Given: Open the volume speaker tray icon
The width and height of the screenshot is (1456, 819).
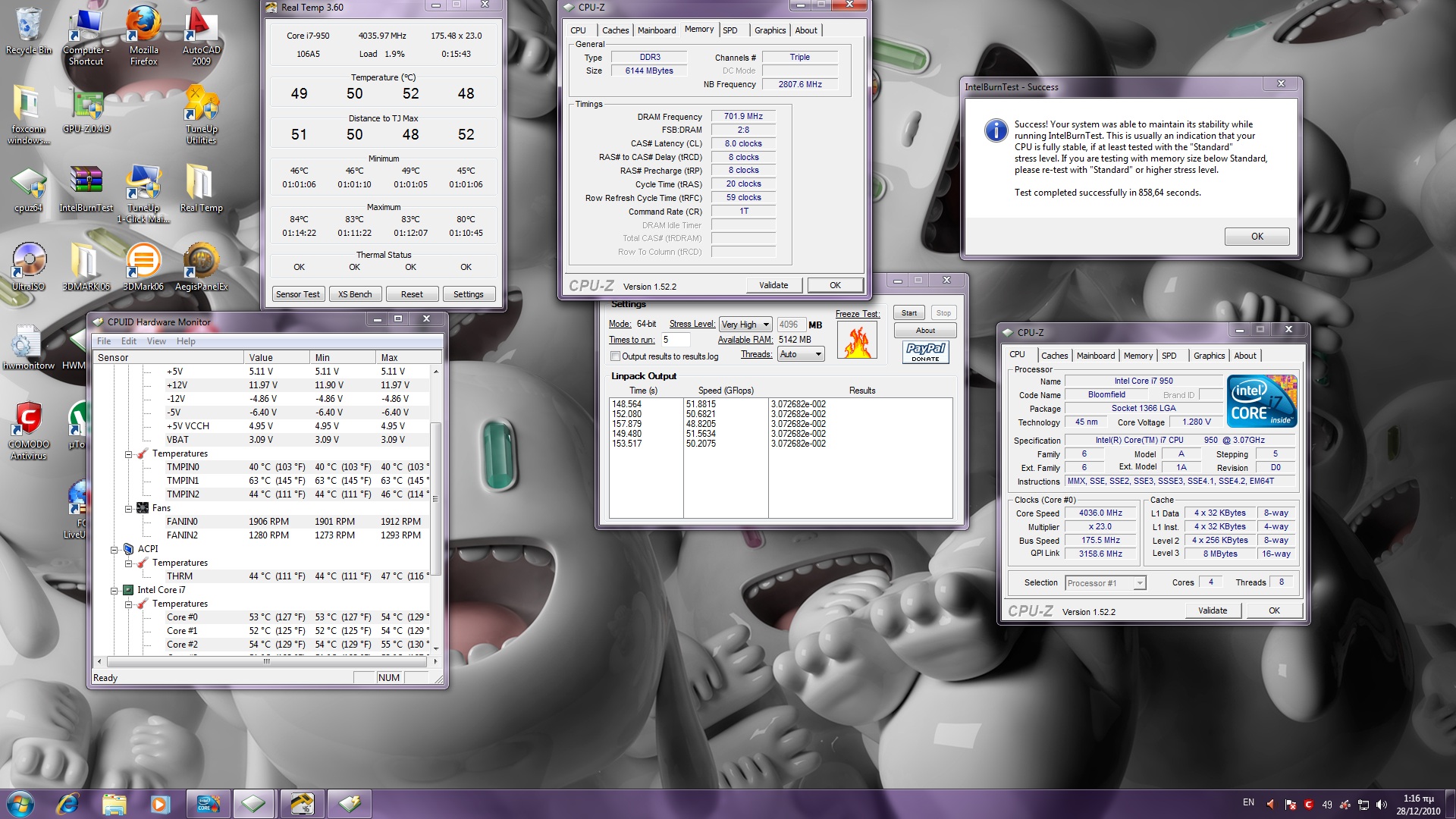Looking at the screenshot, I should (x=1381, y=805).
